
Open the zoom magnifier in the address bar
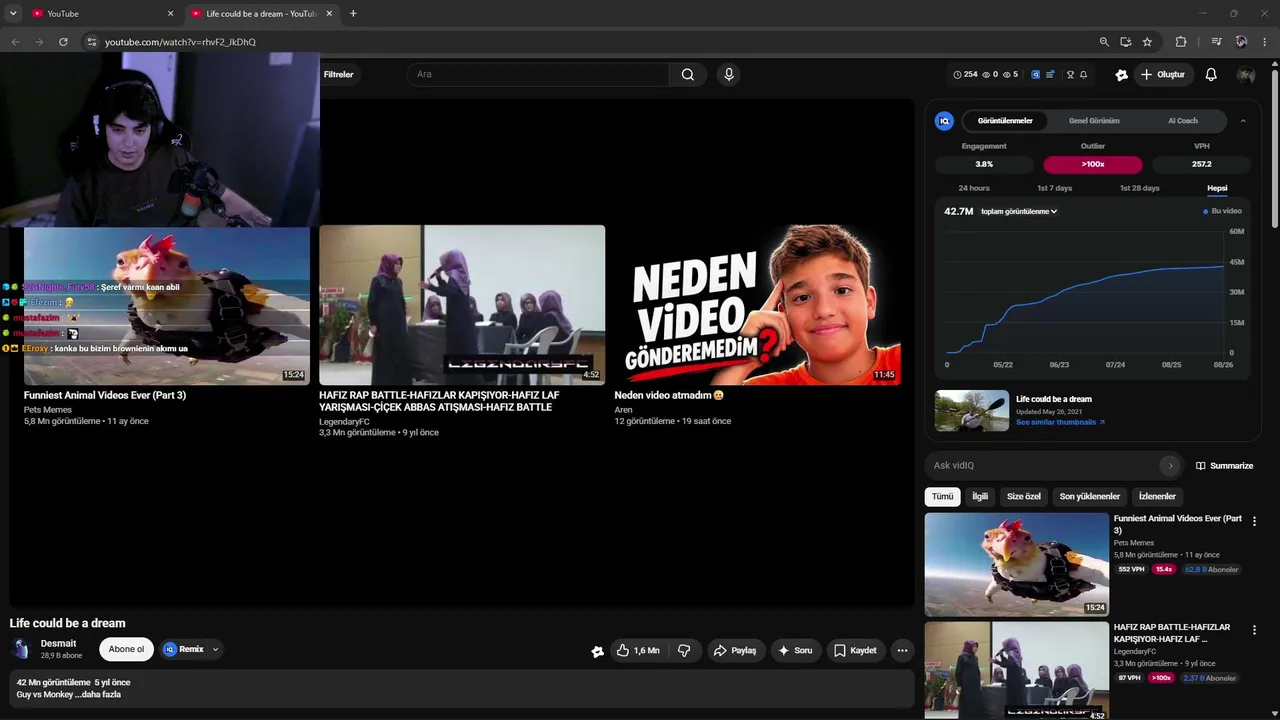click(1104, 42)
